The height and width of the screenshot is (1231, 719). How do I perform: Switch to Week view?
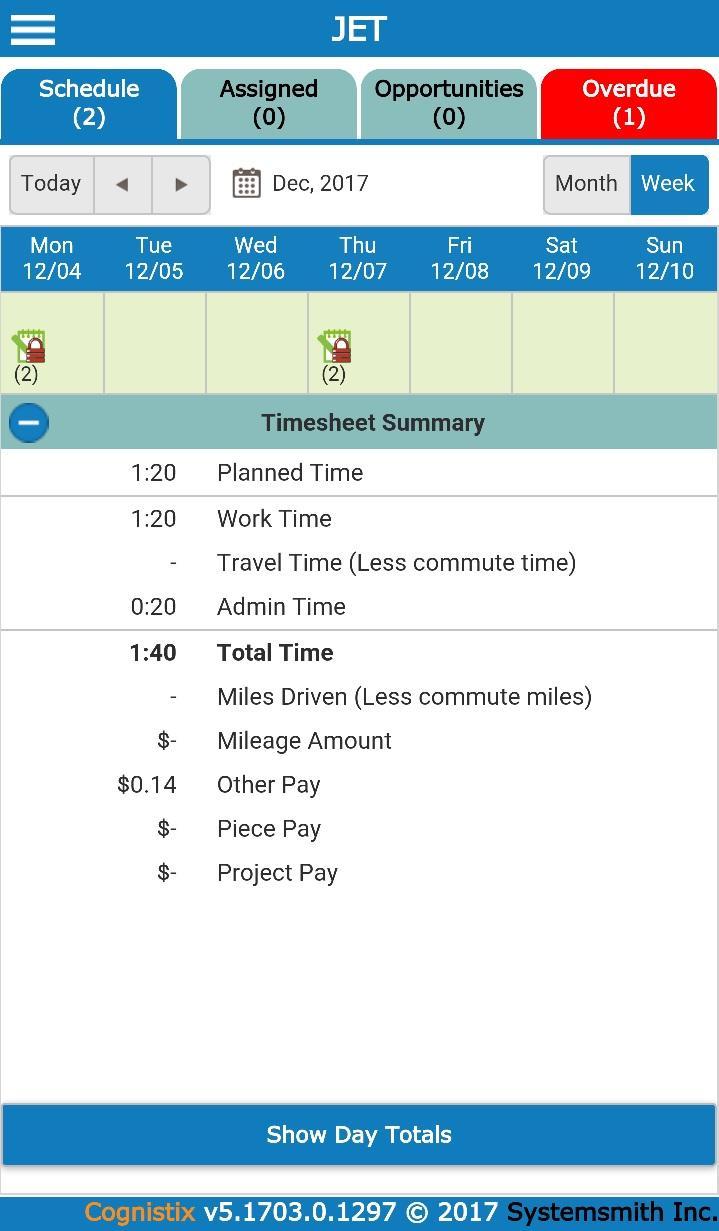[x=668, y=184]
